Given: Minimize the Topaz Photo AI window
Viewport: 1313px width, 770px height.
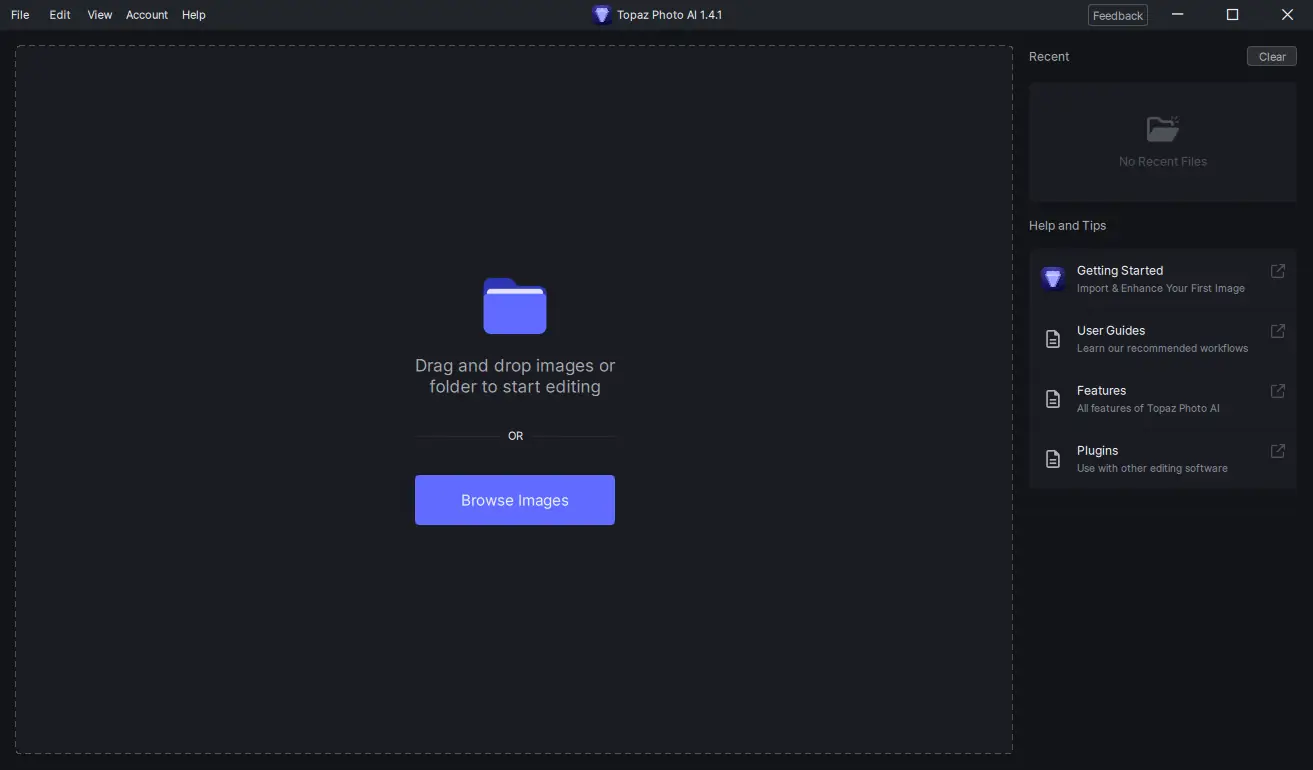Looking at the screenshot, I should coord(1177,15).
